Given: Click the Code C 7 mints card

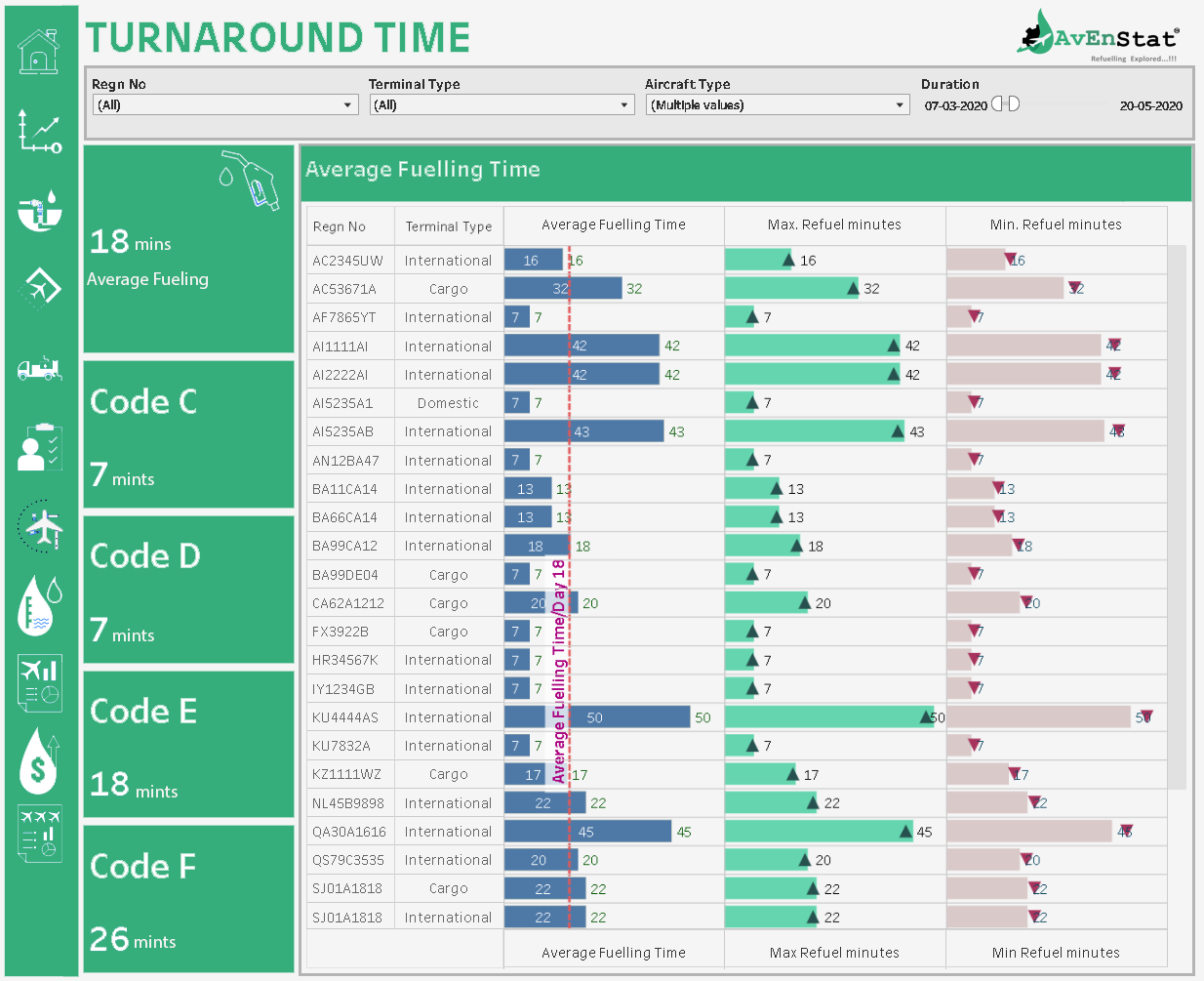Looking at the screenshot, I should (x=188, y=435).
